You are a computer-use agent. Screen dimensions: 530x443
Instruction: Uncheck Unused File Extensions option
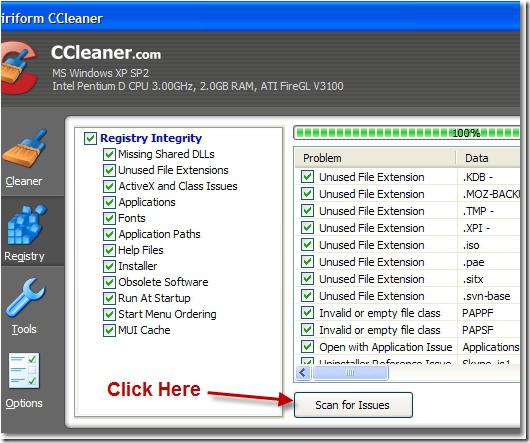tap(109, 170)
